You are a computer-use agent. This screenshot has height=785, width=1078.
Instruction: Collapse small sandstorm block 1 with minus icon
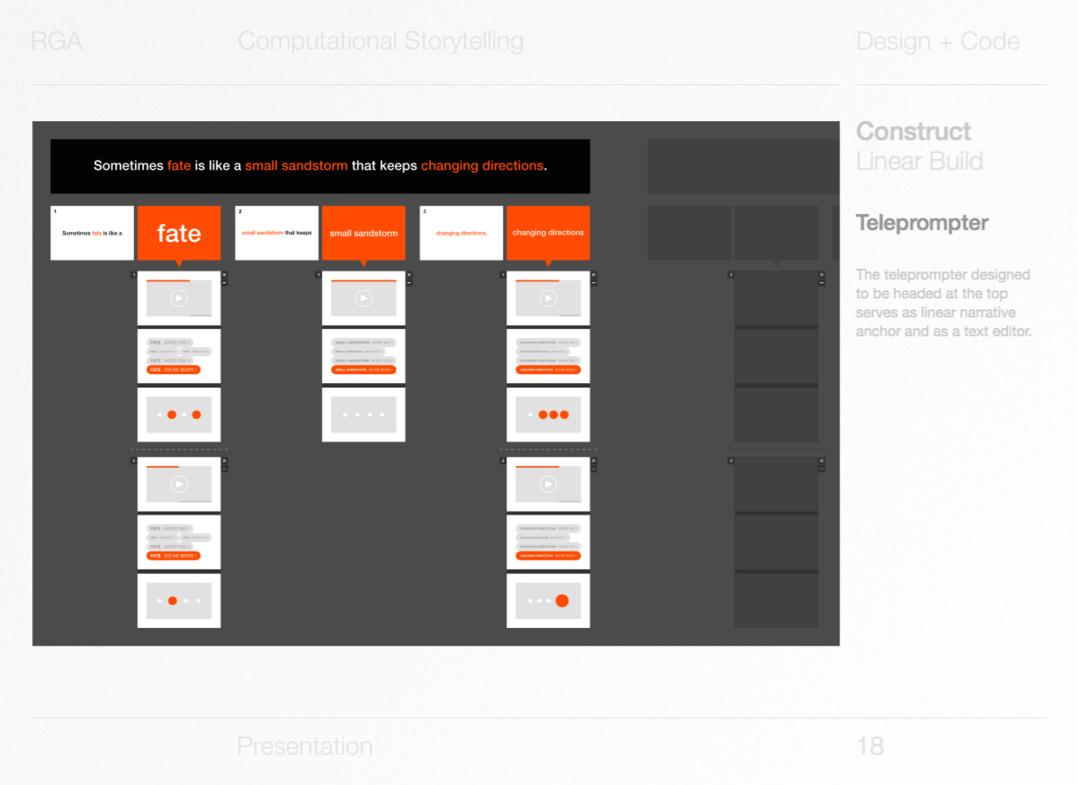(409, 283)
